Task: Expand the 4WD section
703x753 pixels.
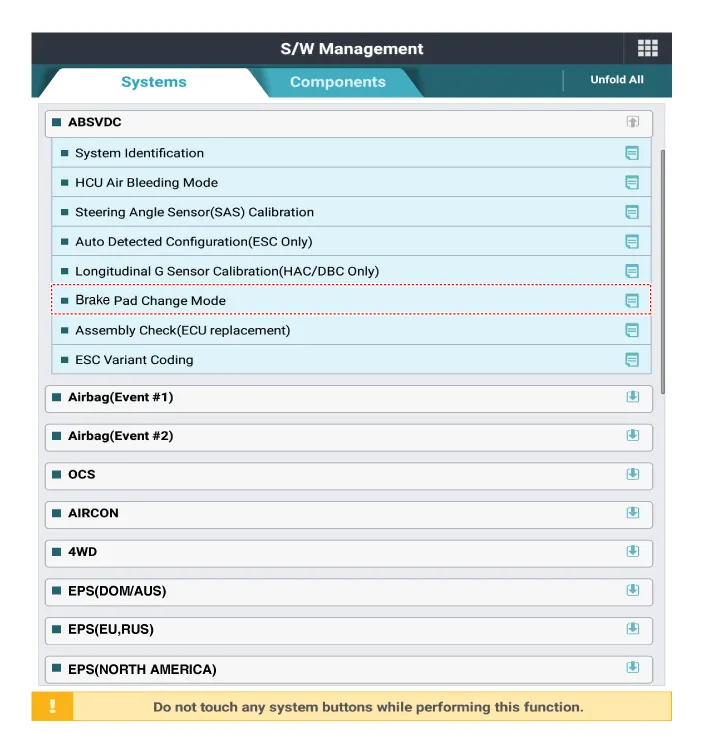Action: click(632, 552)
